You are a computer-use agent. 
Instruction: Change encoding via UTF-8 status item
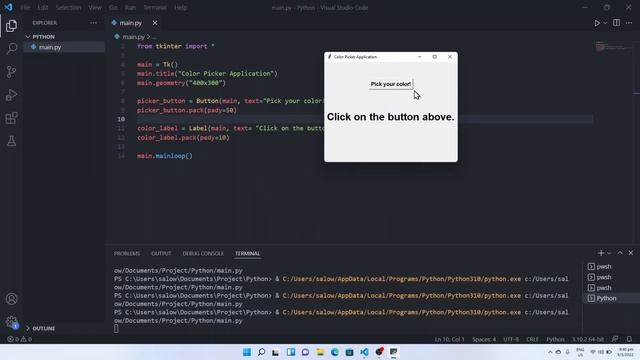(x=511, y=339)
